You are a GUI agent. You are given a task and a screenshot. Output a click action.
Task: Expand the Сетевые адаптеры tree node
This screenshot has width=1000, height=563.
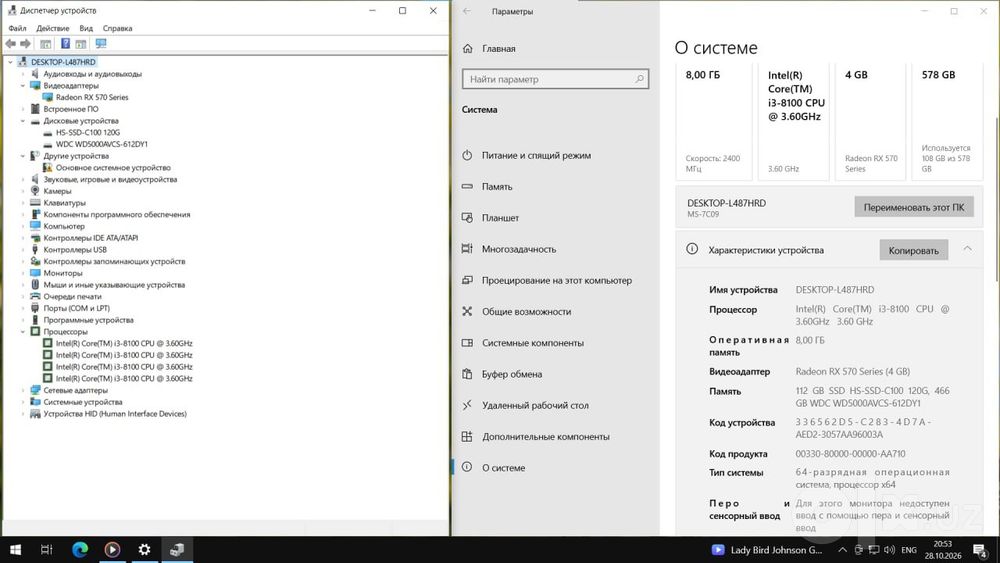tap(22, 390)
